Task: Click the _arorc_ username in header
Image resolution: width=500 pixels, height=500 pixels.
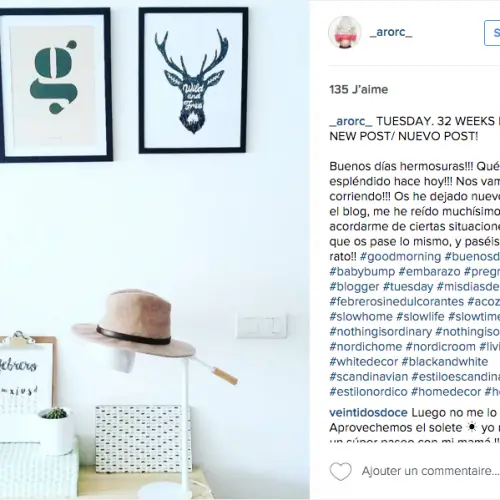Action: (391, 32)
